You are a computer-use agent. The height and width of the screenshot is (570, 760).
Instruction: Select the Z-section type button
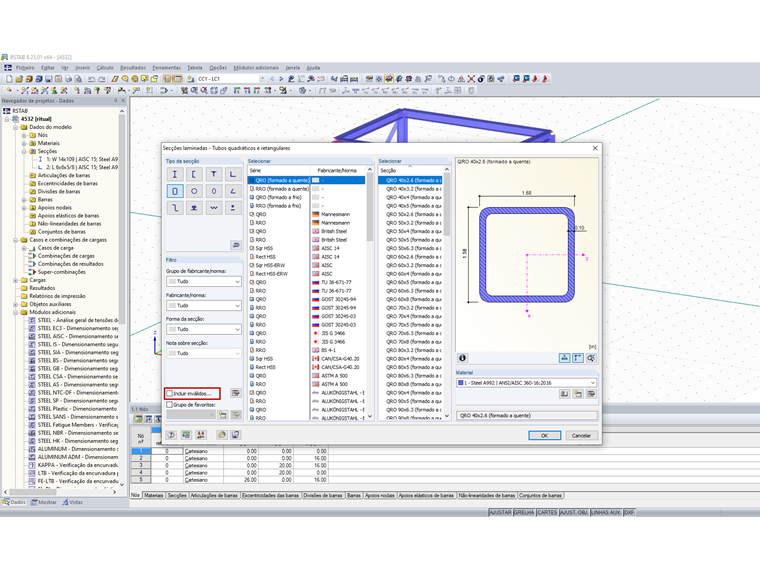(174, 207)
